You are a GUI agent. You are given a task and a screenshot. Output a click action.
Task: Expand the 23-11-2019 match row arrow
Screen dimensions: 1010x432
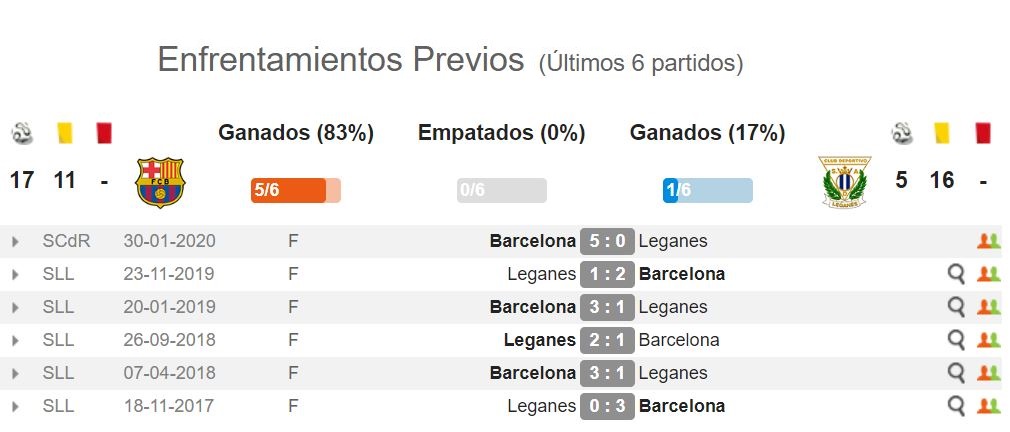[15, 275]
